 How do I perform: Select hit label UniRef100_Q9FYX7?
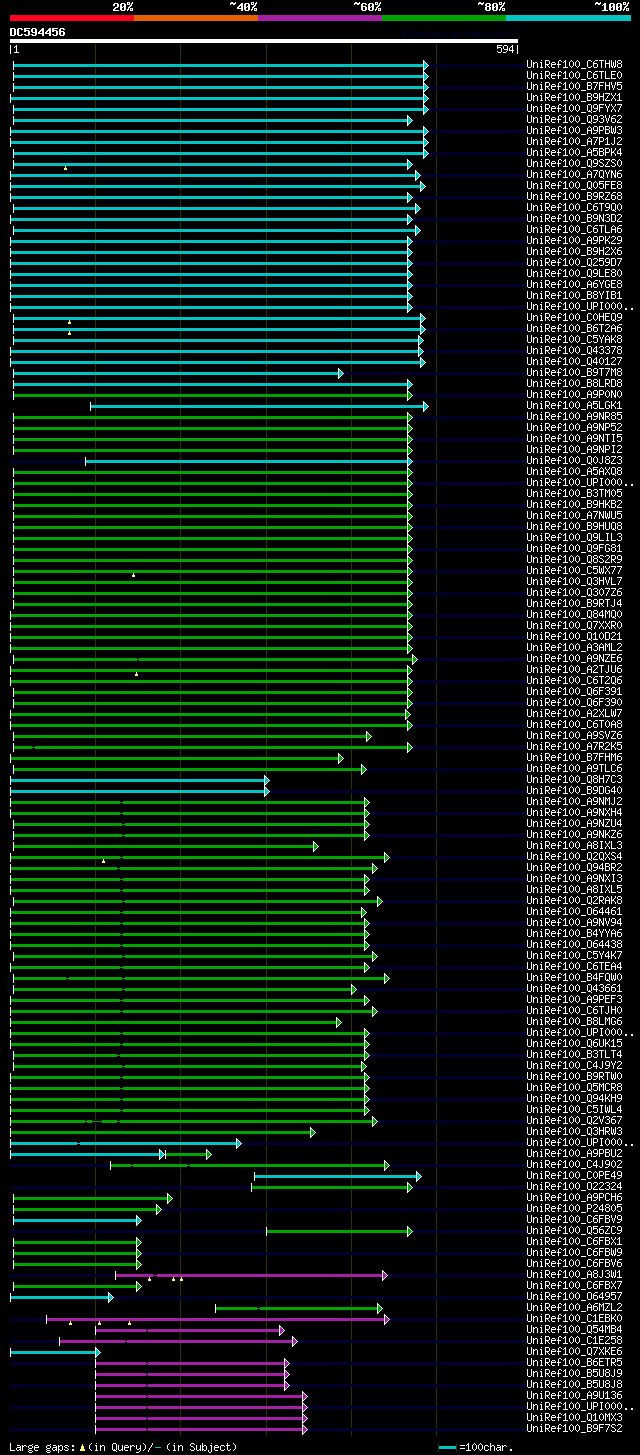[x=574, y=108]
